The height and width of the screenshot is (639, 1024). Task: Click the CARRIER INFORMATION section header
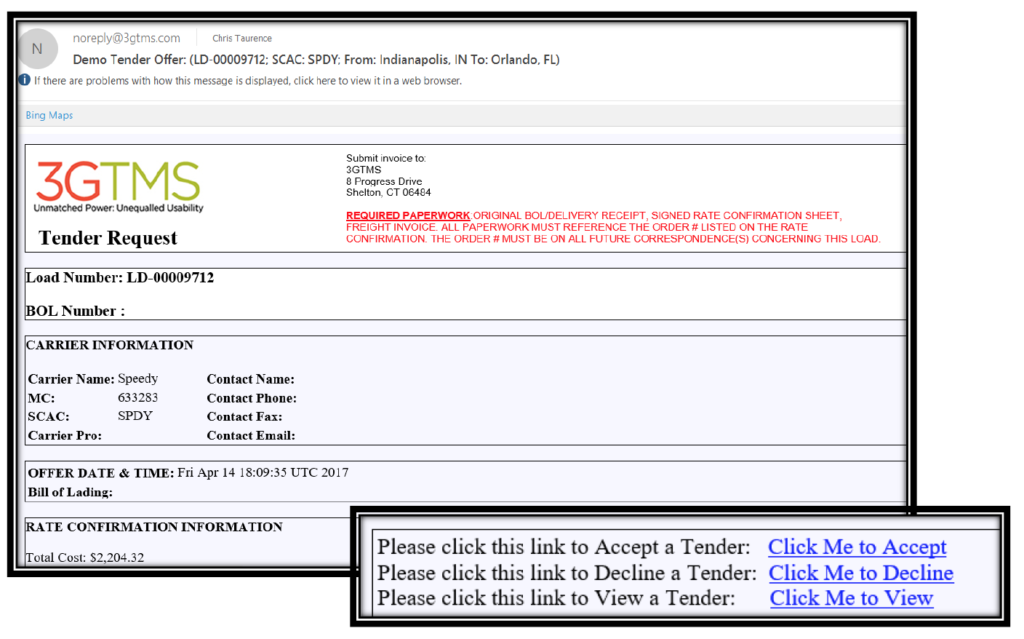click(x=110, y=345)
